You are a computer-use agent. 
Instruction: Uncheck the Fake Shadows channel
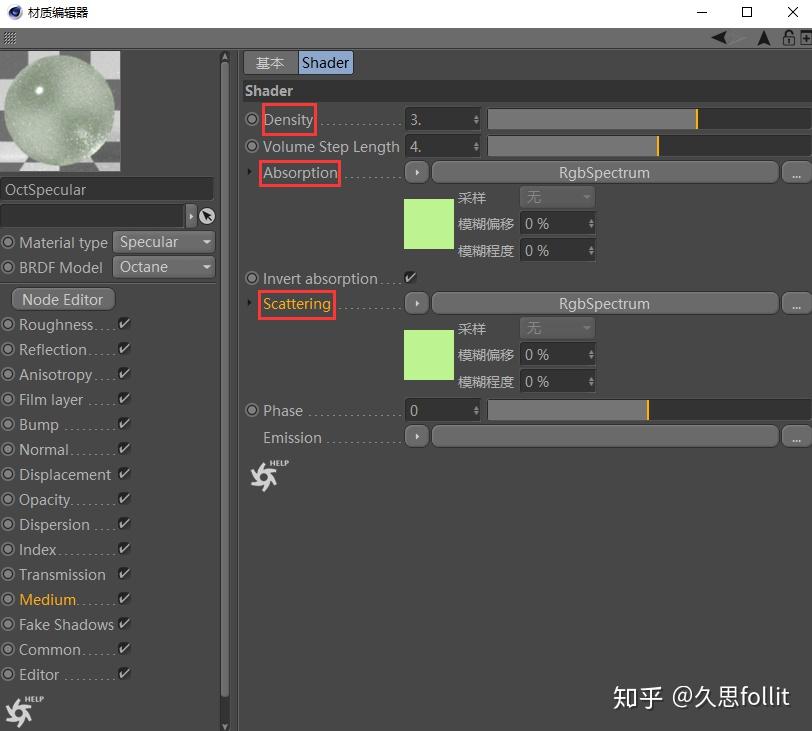pyautogui.click(x=124, y=624)
